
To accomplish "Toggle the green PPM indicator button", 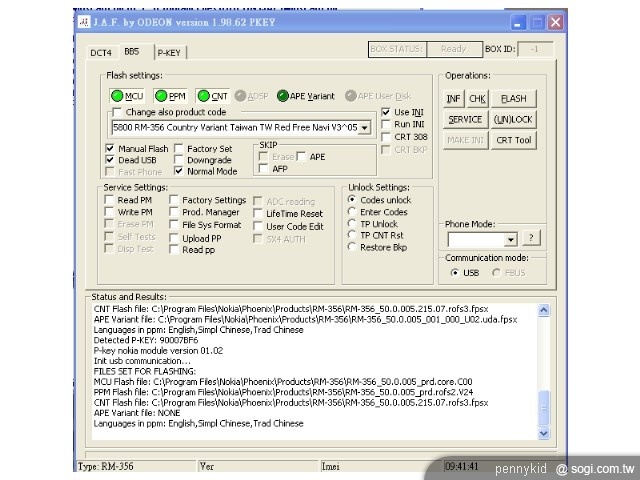I will (x=170, y=96).
